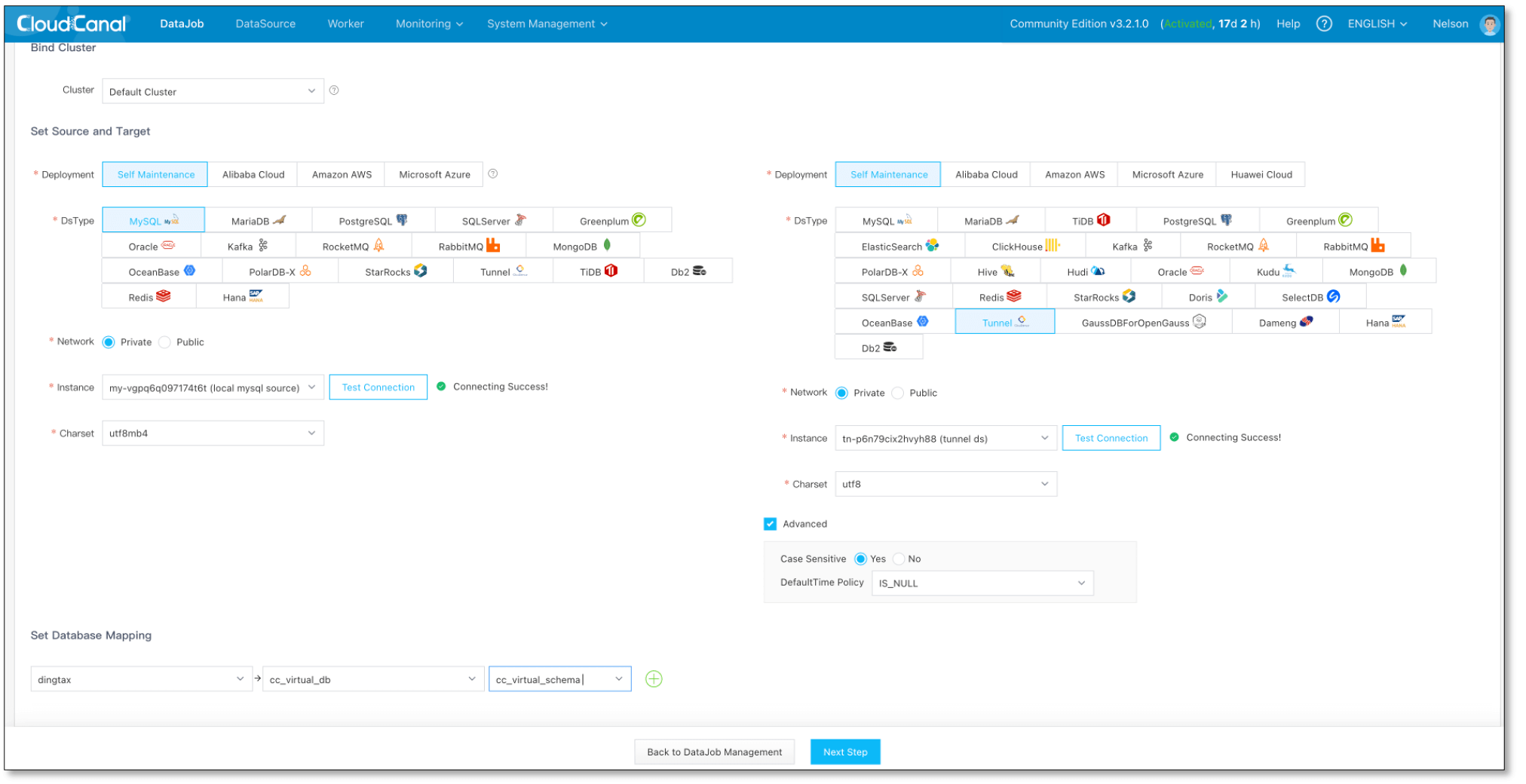Click Nelson's user avatar icon
This screenshot has height=784, width=1526.
click(x=1489, y=25)
